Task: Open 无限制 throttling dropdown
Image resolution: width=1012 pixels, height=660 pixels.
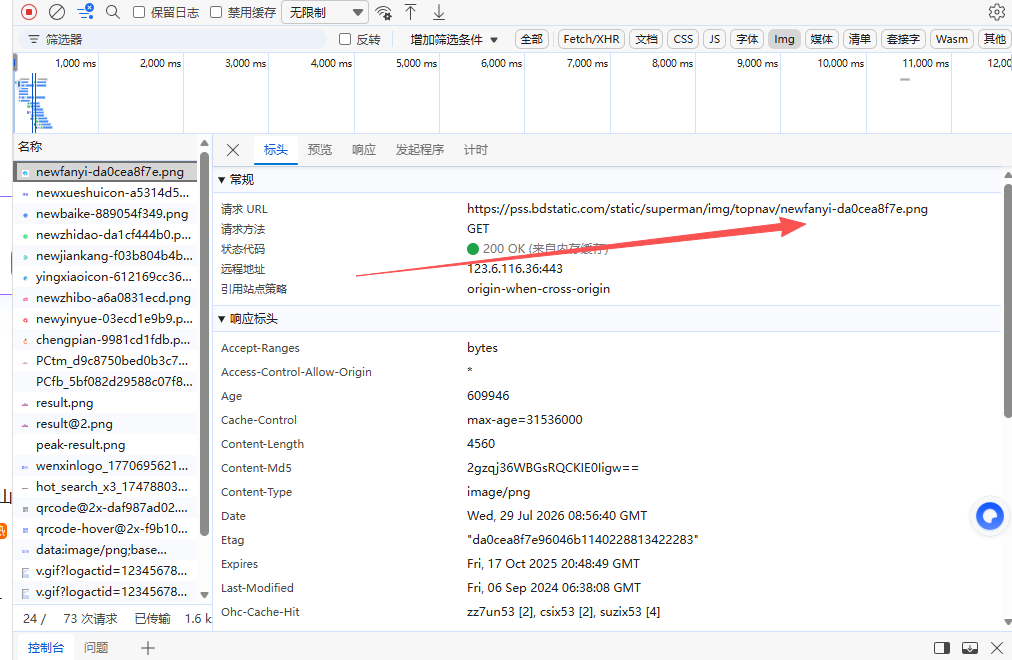Action: (325, 12)
